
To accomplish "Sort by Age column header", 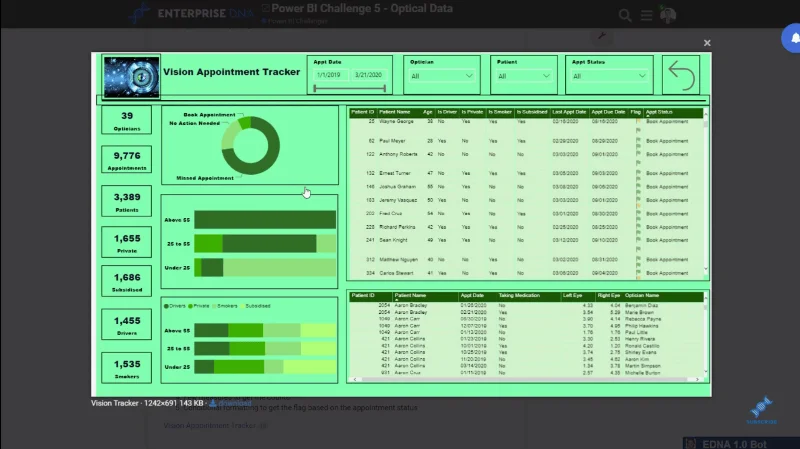I will tap(428, 112).
